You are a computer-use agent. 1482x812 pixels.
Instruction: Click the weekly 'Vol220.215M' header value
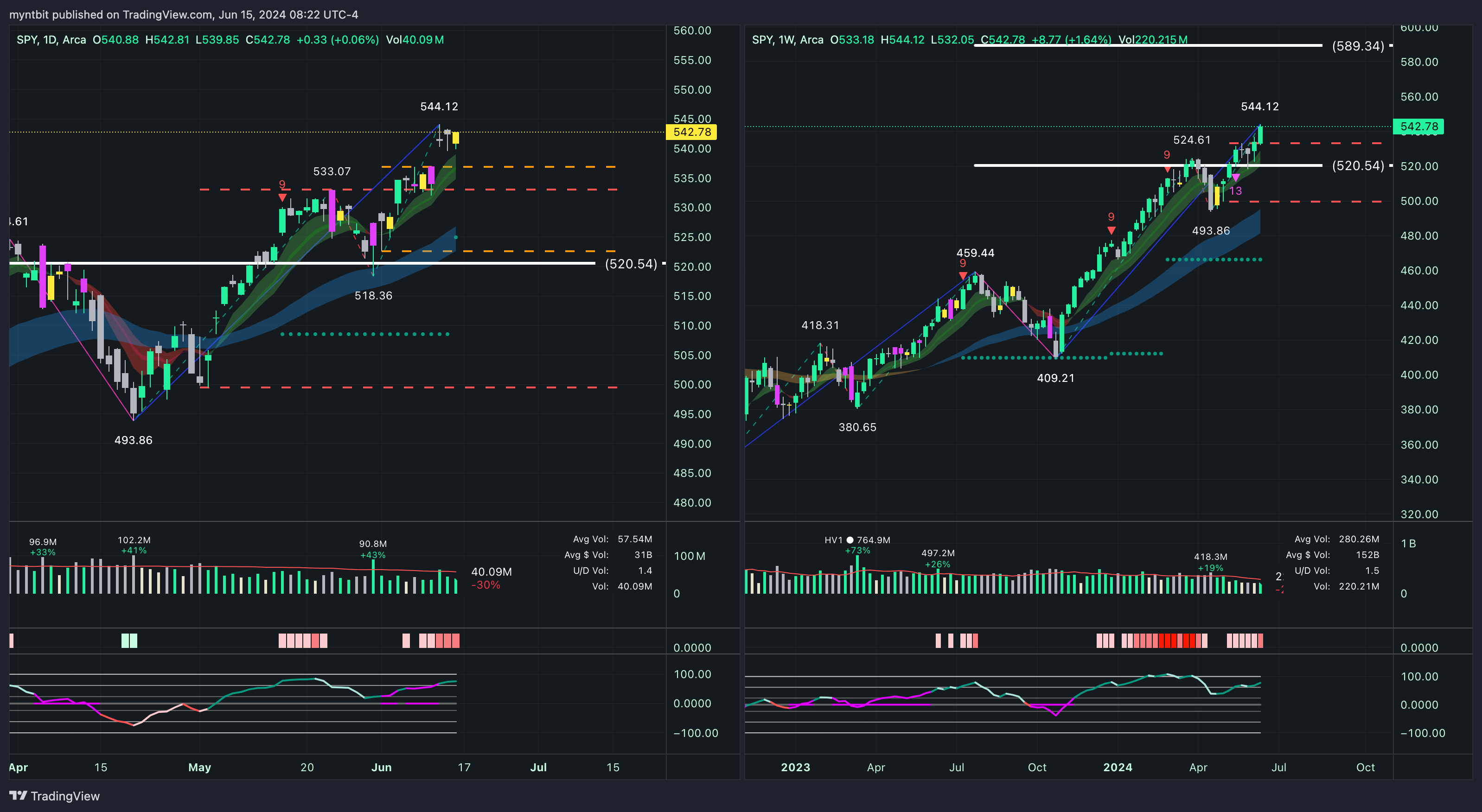[1153, 40]
